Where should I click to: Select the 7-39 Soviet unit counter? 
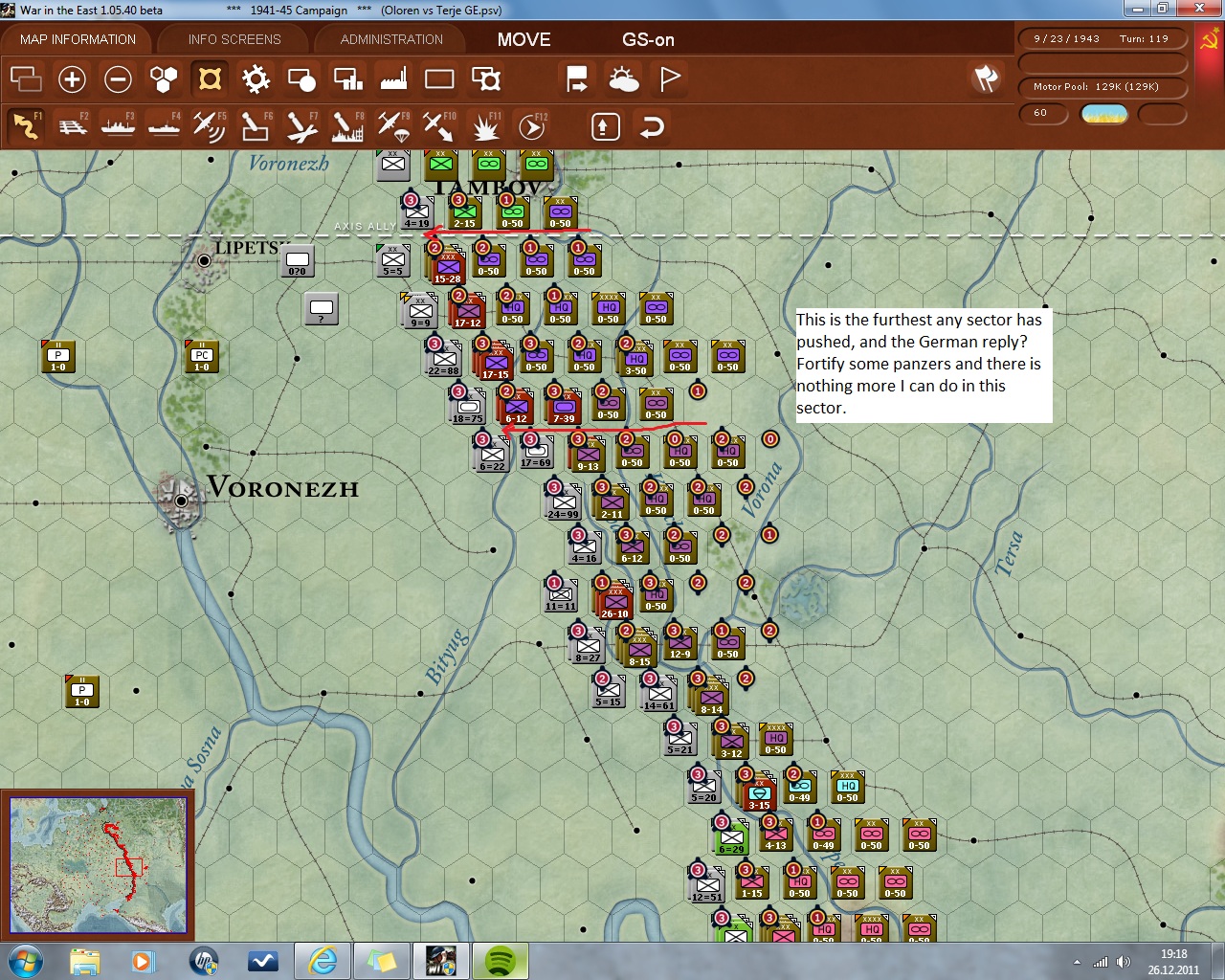click(564, 408)
